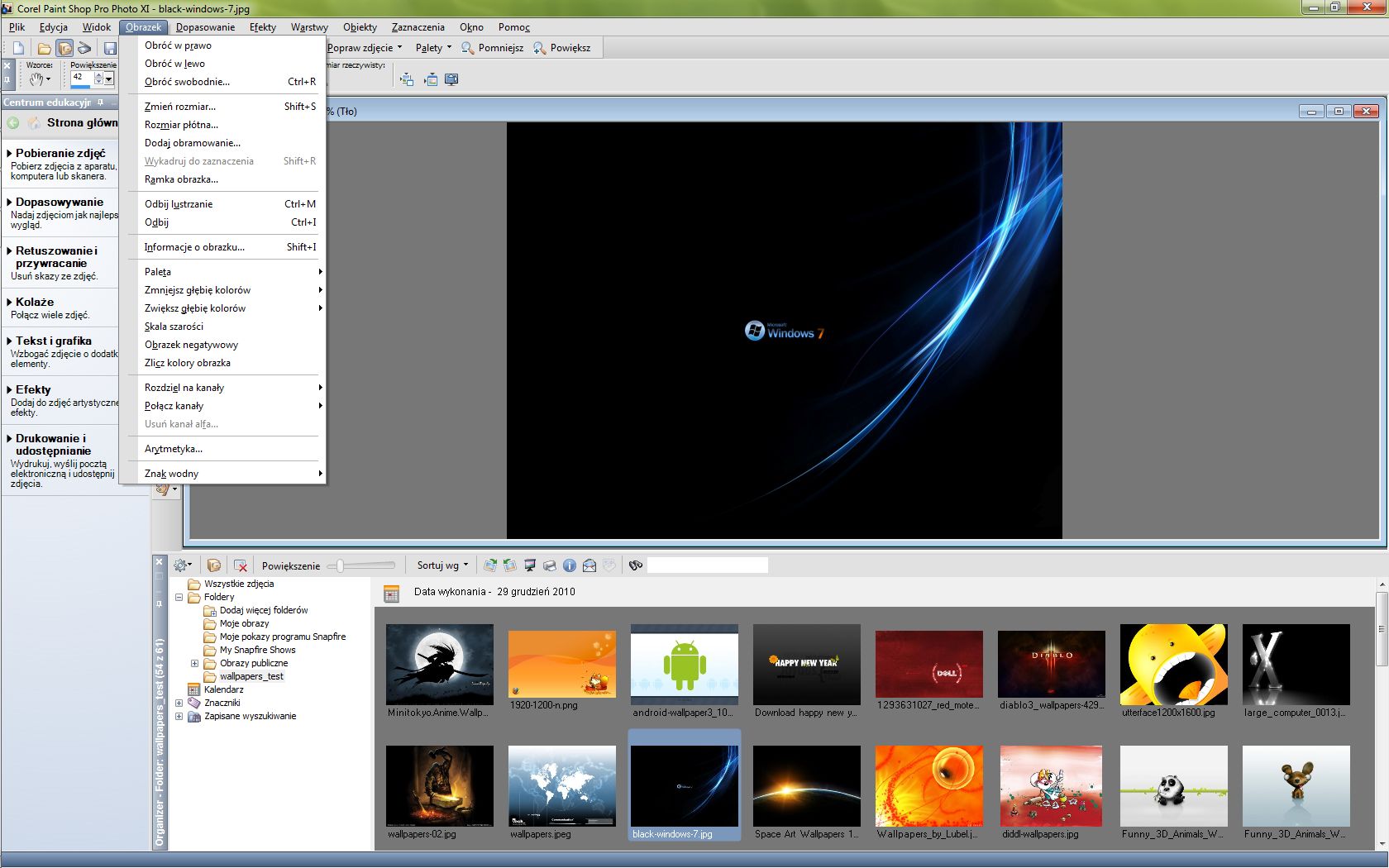The height and width of the screenshot is (868, 1389).
Task: Expand the Rozdziel na kanały submenu
Action: coord(223,388)
